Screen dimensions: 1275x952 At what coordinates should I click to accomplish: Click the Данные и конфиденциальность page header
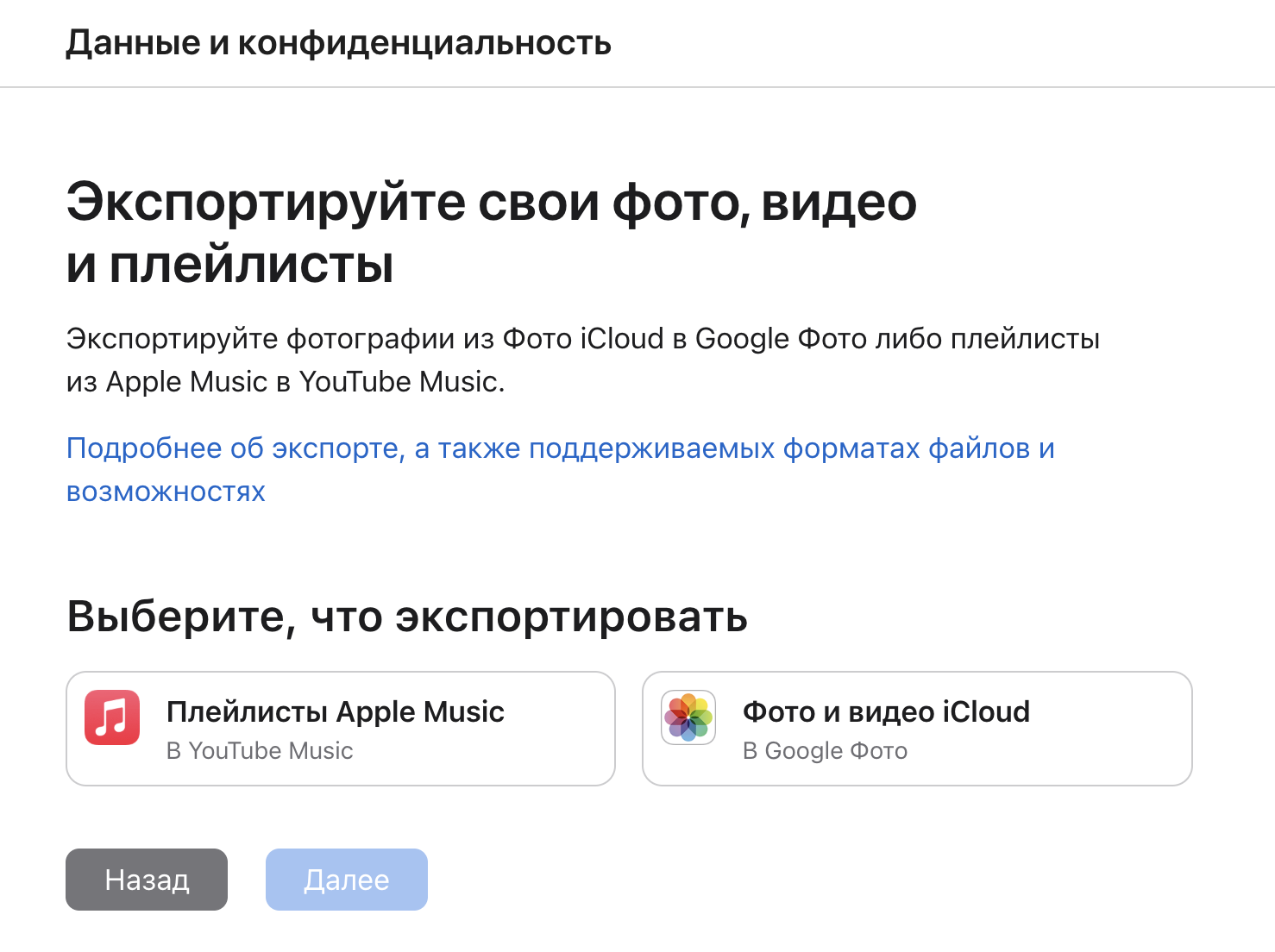(x=338, y=42)
